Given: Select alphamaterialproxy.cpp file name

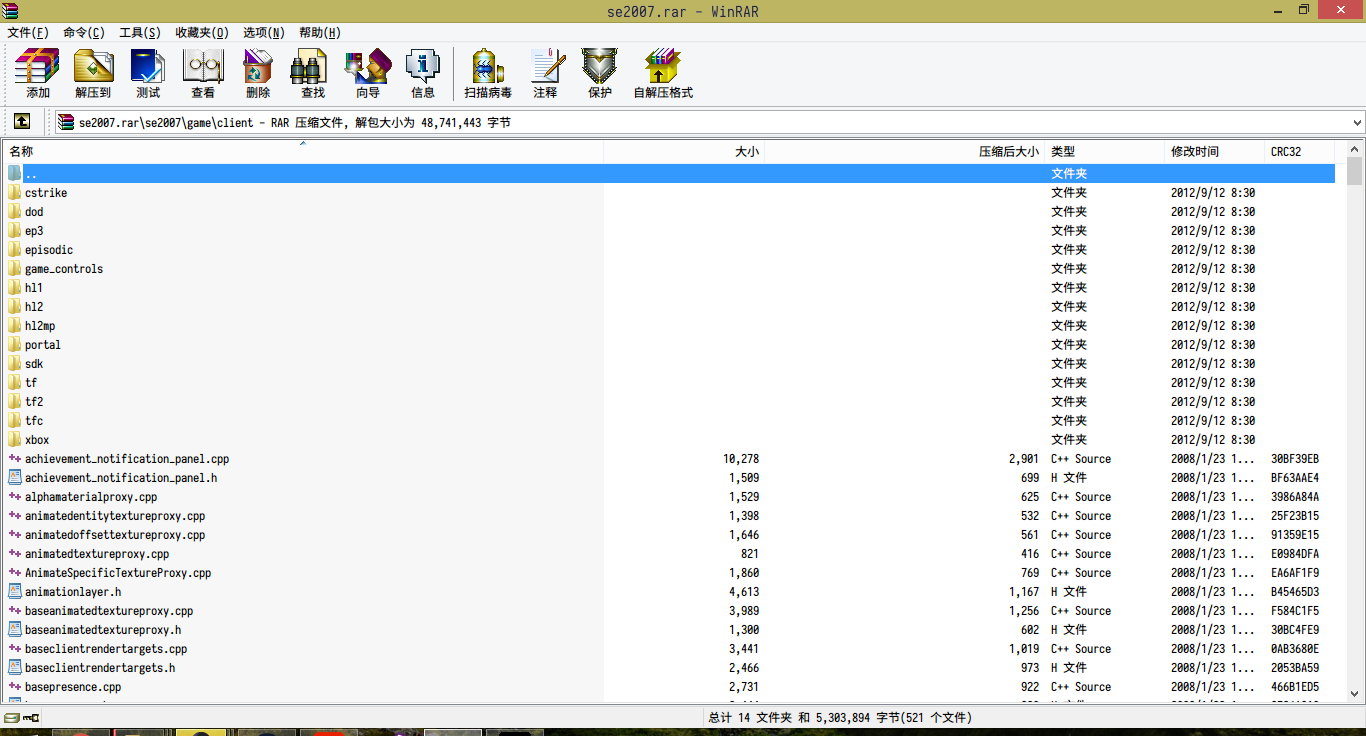Looking at the screenshot, I should (x=91, y=497).
